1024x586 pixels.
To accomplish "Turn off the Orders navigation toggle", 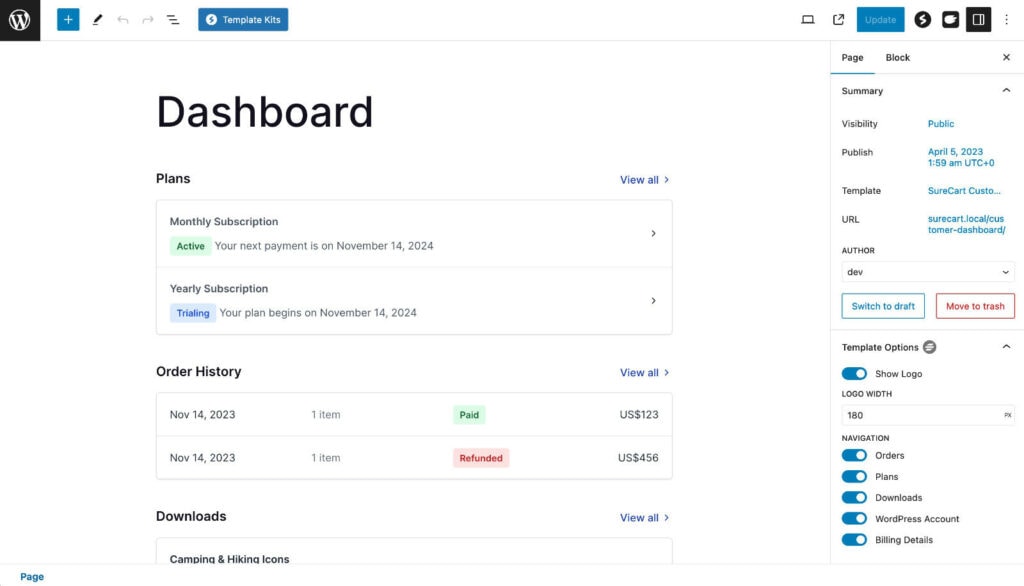I will (854, 455).
